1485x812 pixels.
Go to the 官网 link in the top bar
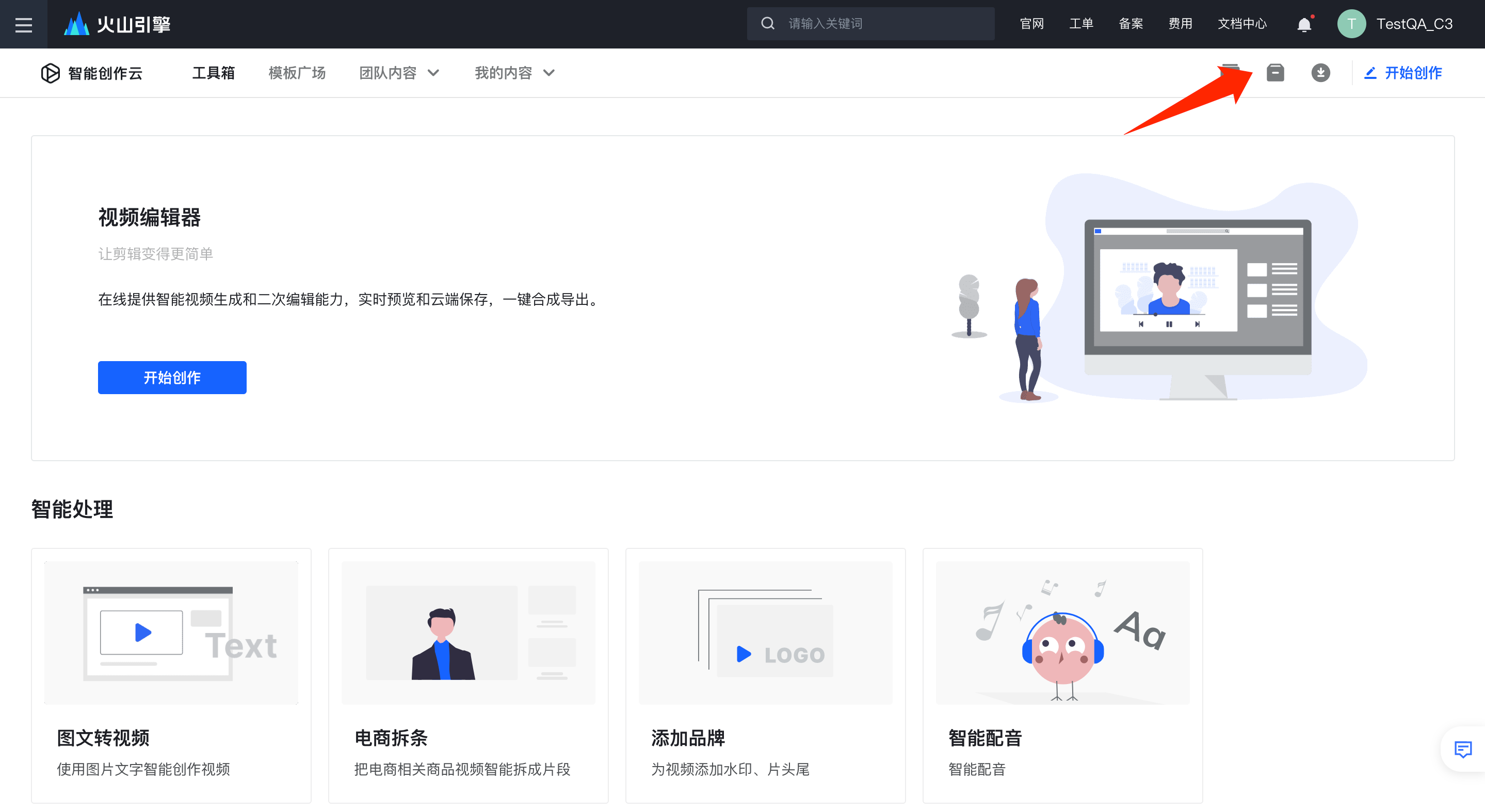(x=1031, y=24)
